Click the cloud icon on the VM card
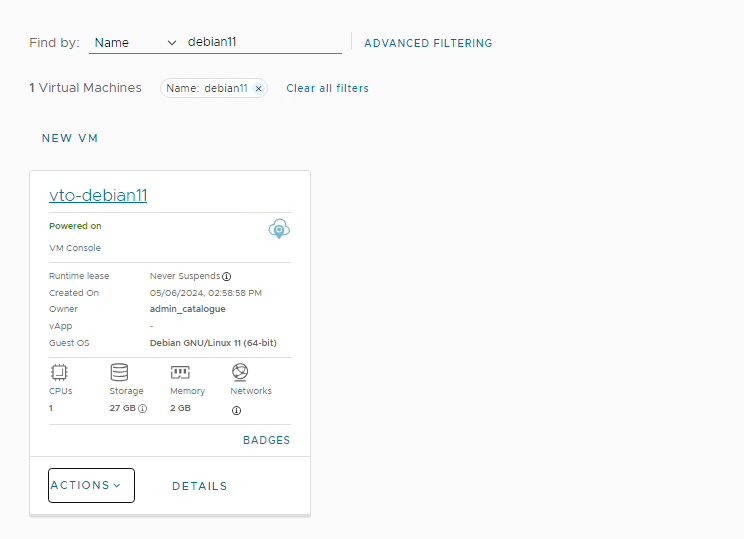 pyautogui.click(x=279, y=229)
